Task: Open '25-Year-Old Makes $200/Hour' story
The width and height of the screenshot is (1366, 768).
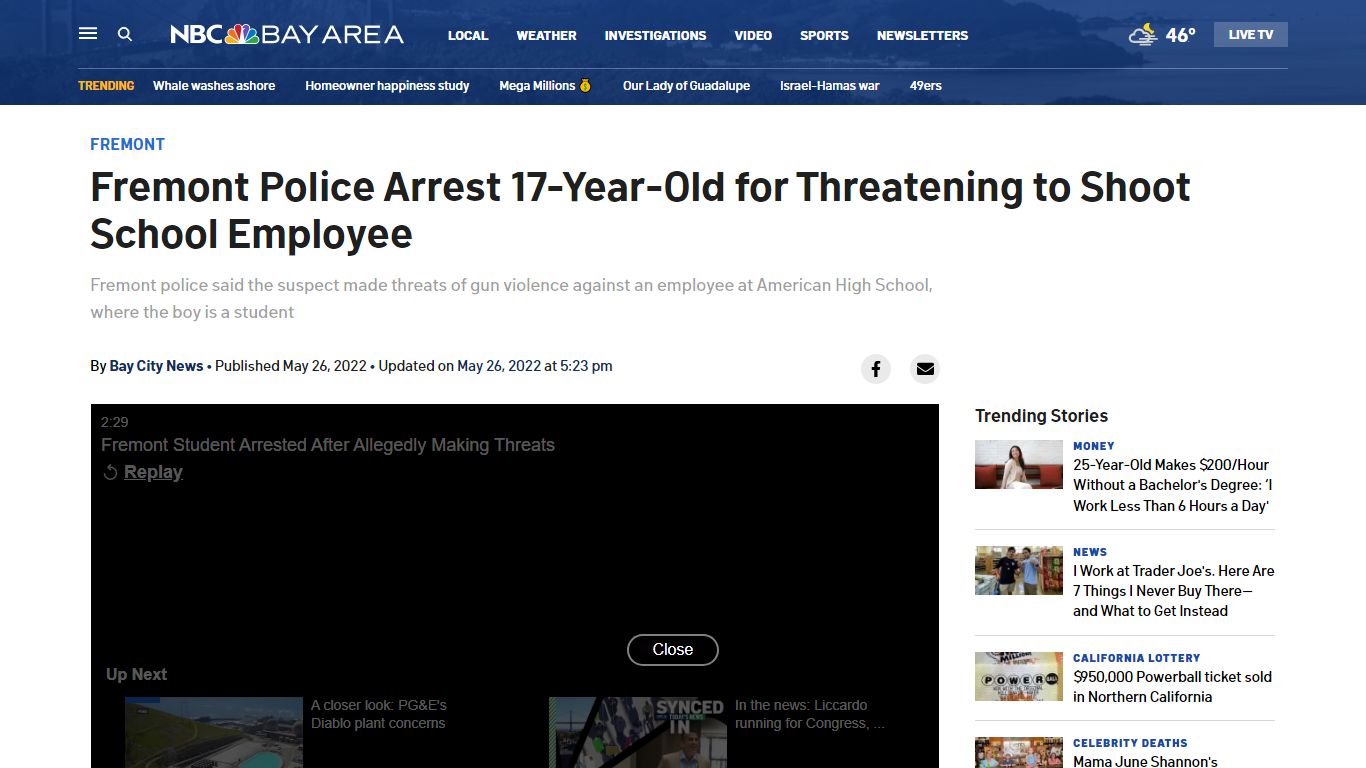Action: (1172, 485)
